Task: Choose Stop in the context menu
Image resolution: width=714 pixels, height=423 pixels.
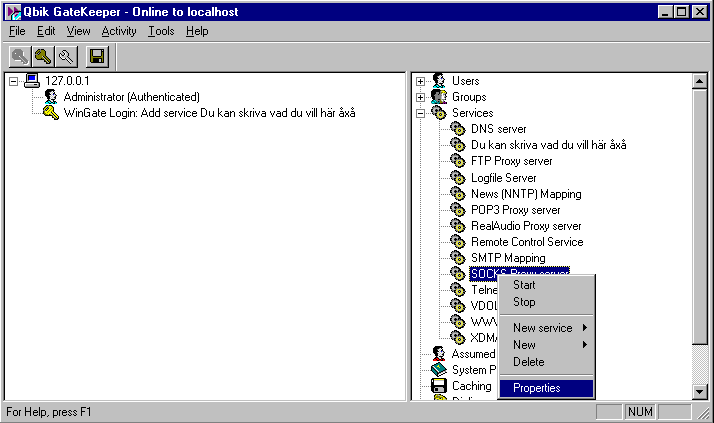Action: 546,302
